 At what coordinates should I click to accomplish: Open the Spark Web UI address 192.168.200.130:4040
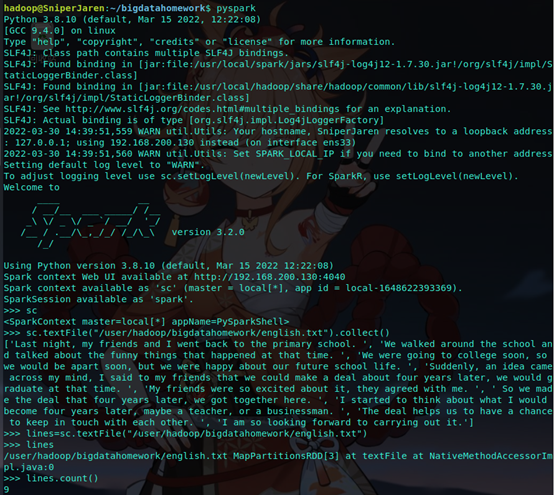tap(270, 277)
